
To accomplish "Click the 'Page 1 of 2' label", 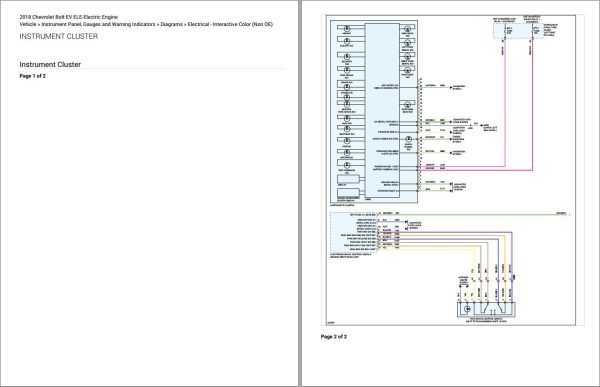I will (x=33, y=76).
